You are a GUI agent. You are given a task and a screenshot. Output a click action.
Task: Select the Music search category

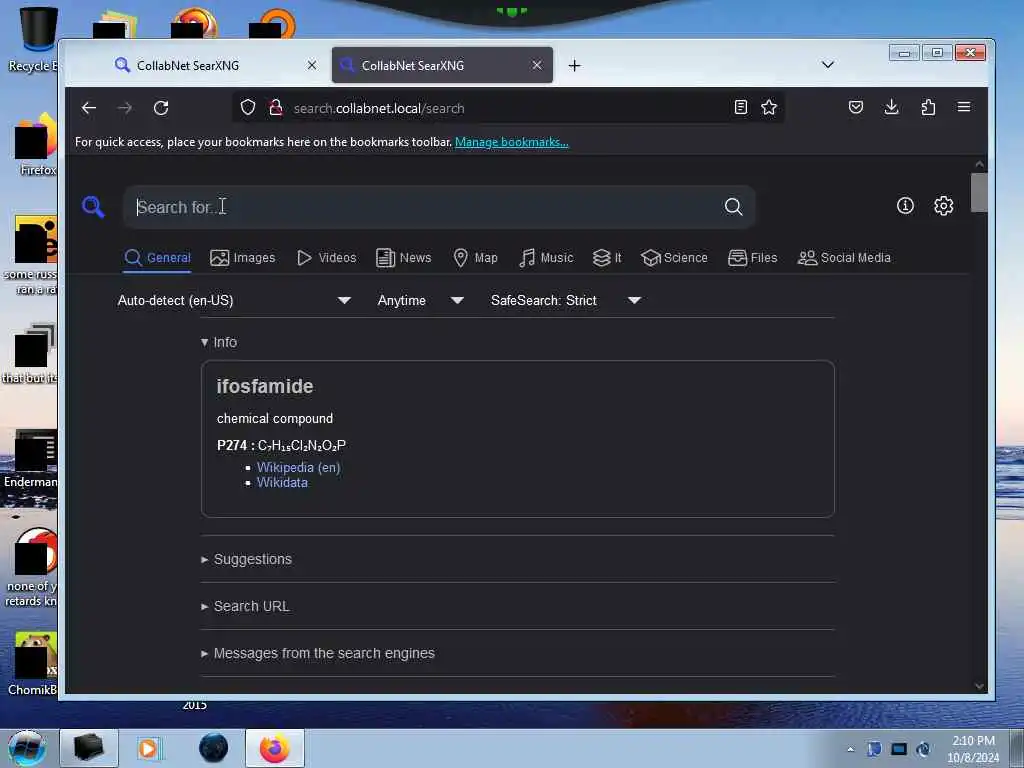[546, 258]
